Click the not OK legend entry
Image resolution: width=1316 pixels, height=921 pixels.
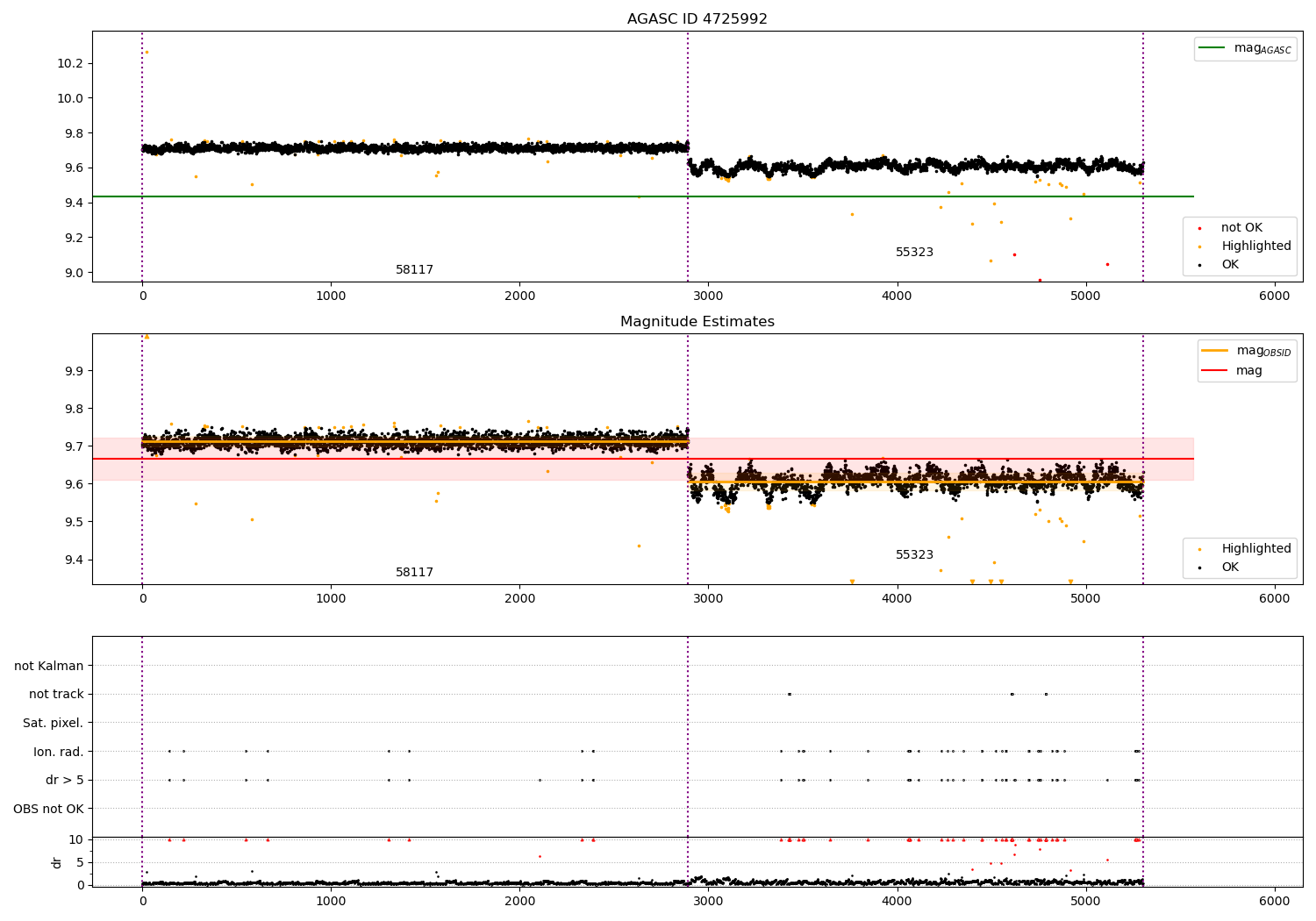(x=1241, y=228)
